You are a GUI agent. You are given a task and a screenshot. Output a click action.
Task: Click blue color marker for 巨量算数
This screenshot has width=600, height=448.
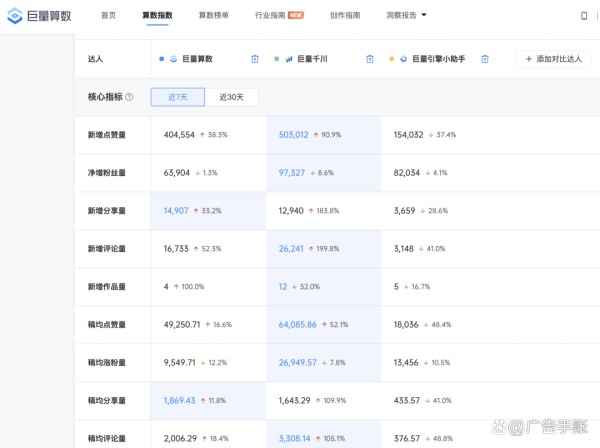tap(161, 59)
